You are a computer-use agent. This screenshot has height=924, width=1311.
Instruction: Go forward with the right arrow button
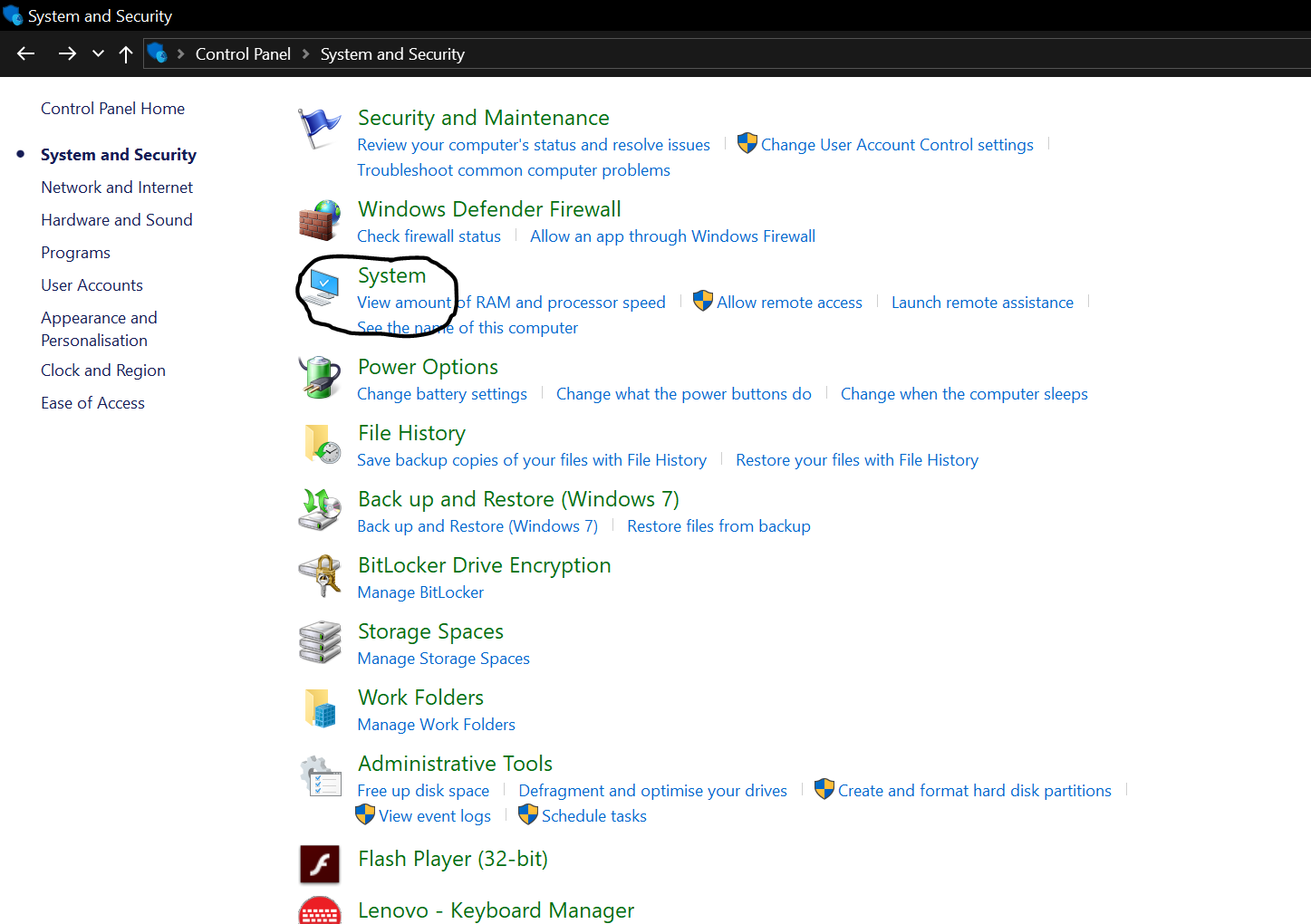point(67,54)
